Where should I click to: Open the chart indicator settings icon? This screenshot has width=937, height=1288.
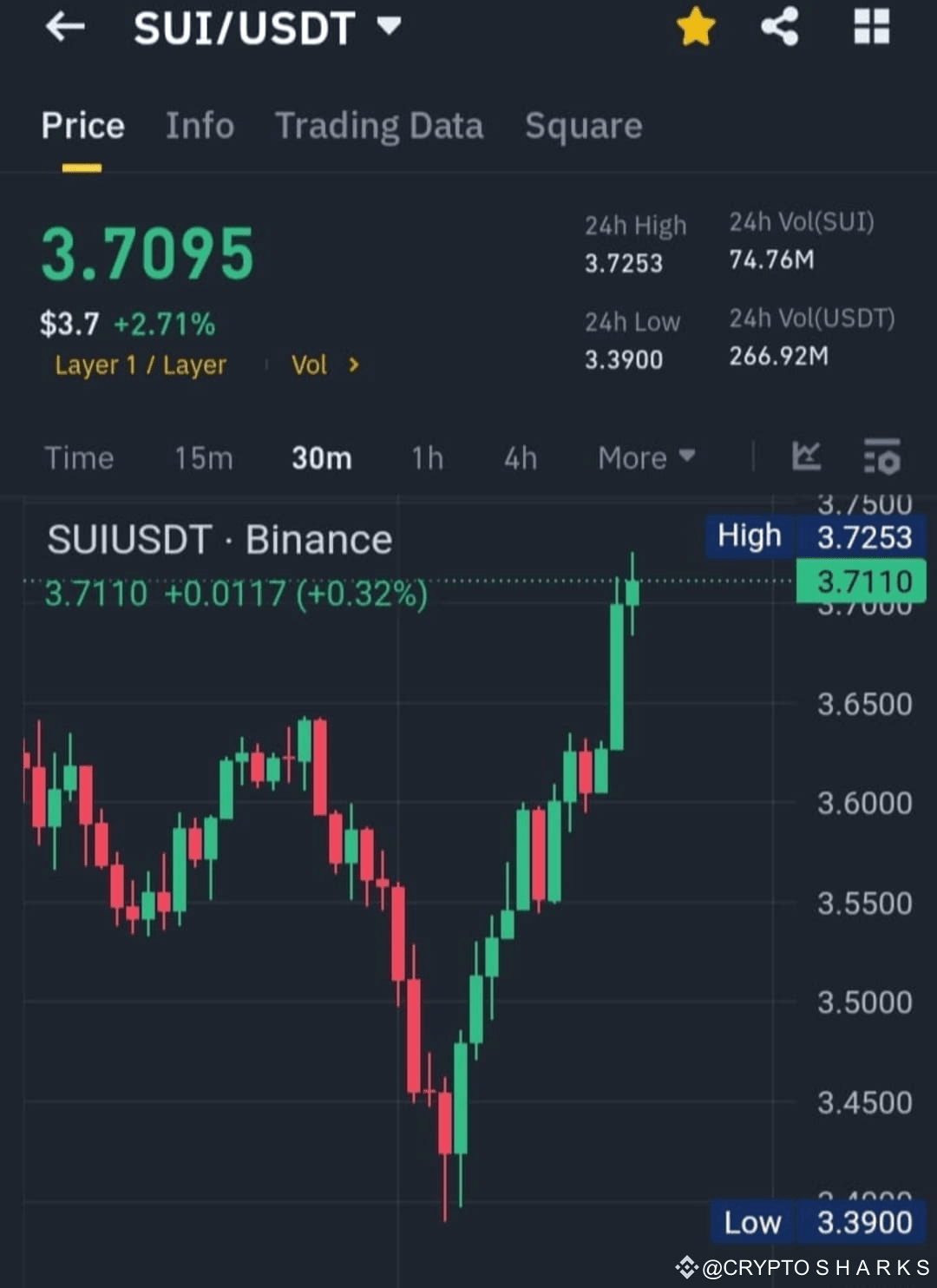pos(882,457)
